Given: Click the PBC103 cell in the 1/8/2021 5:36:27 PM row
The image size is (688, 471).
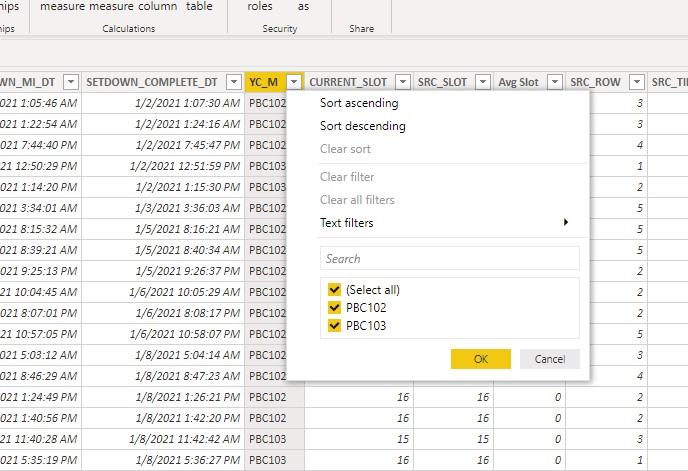Looking at the screenshot, I should (274, 460).
